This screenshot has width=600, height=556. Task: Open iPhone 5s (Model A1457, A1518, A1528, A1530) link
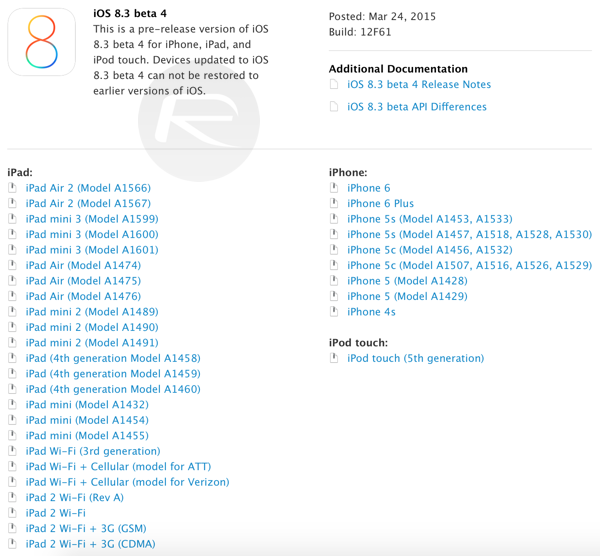coord(470,234)
